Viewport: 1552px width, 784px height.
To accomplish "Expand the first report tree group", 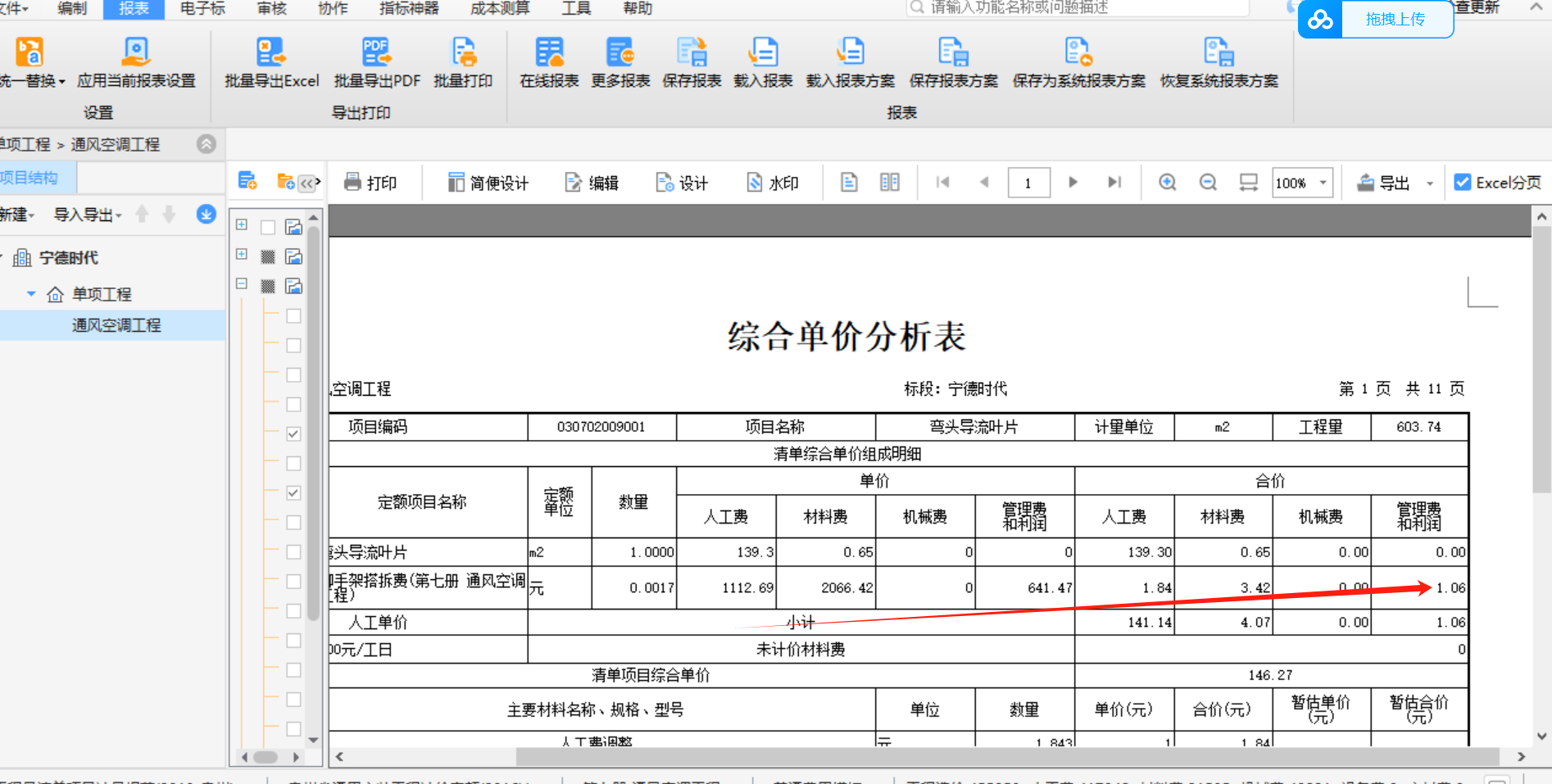I will pyautogui.click(x=242, y=224).
